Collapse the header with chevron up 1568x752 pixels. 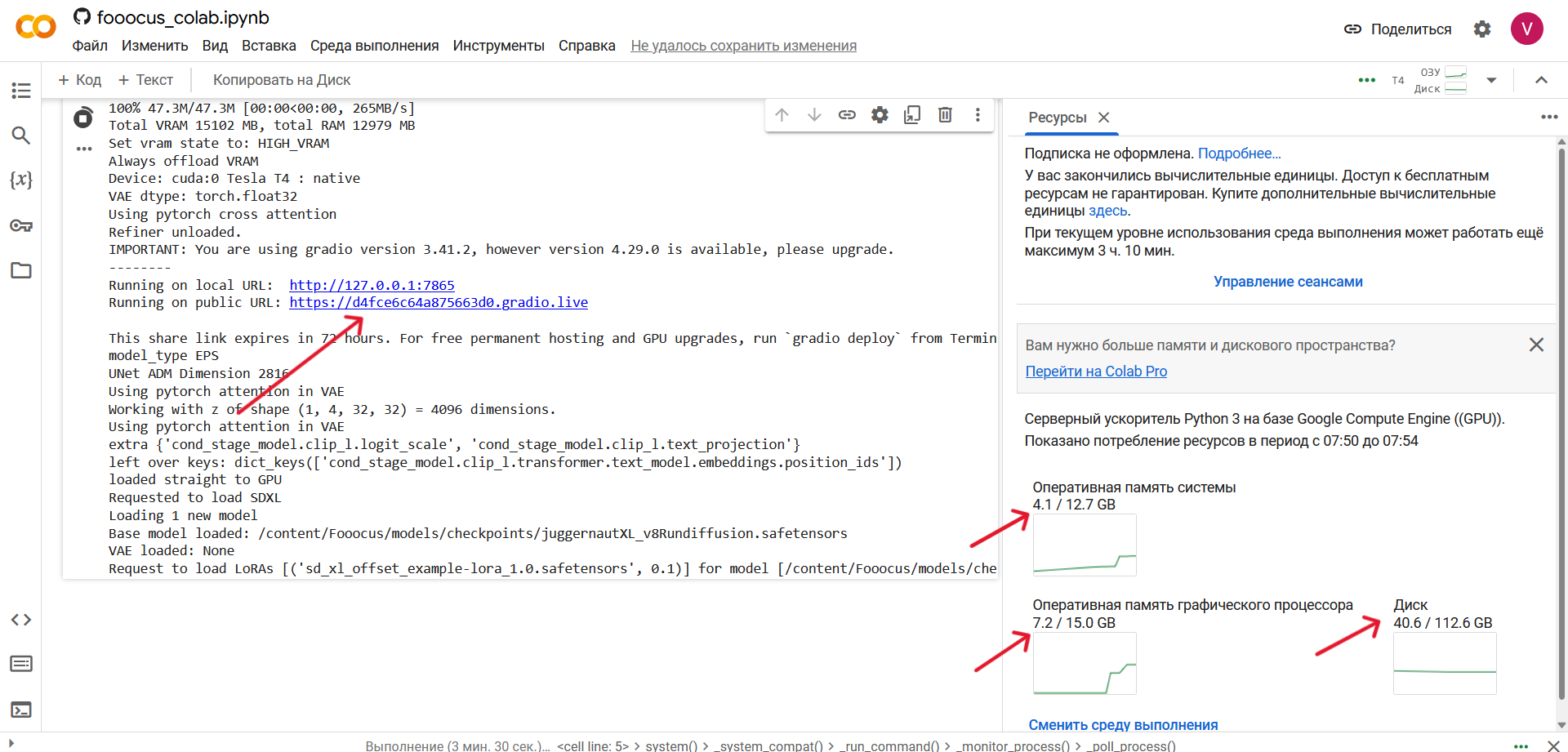pyautogui.click(x=1541, y=80)
